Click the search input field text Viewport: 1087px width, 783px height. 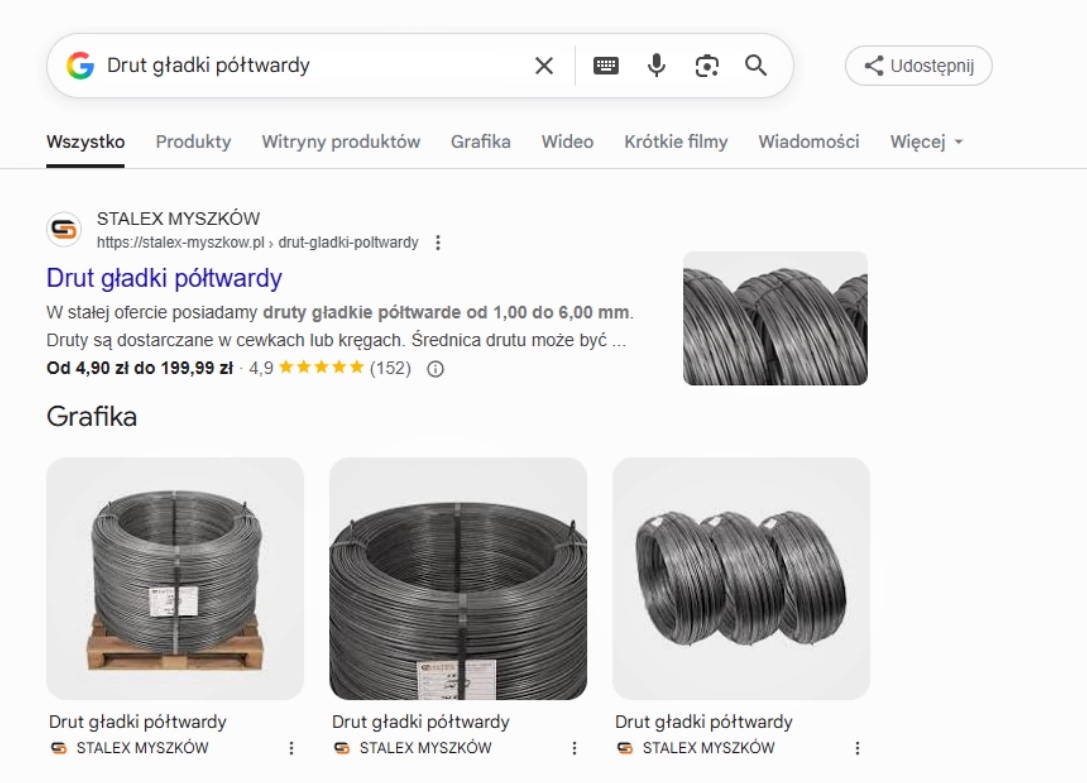click(300, 66)
